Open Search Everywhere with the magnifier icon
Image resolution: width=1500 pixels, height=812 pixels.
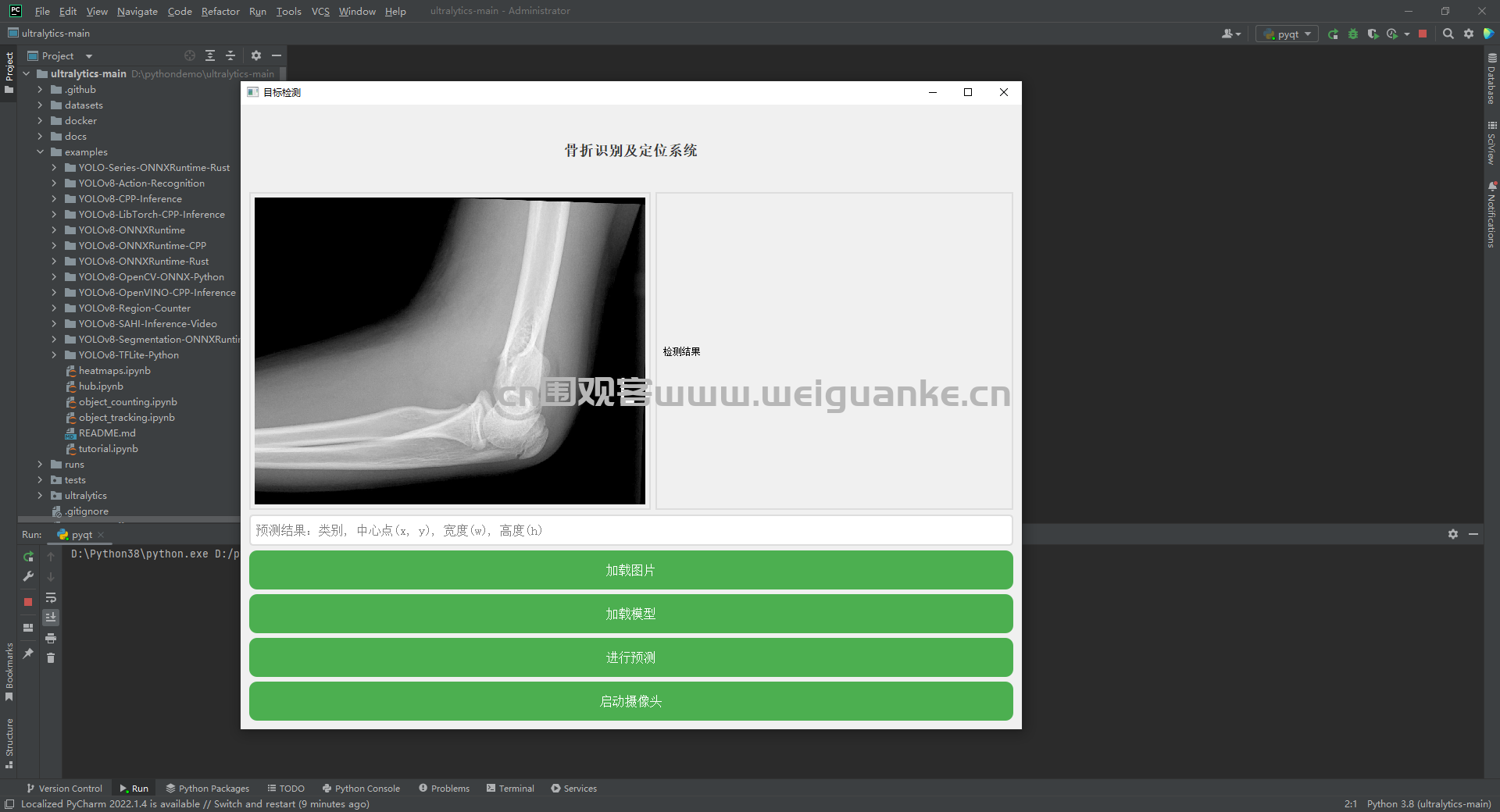[x=1448, y=34]
